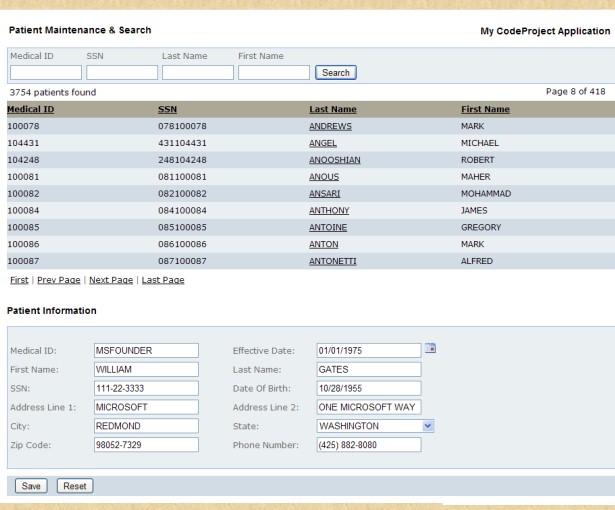Open patient ANTON record link

click(x=324, y=244)
